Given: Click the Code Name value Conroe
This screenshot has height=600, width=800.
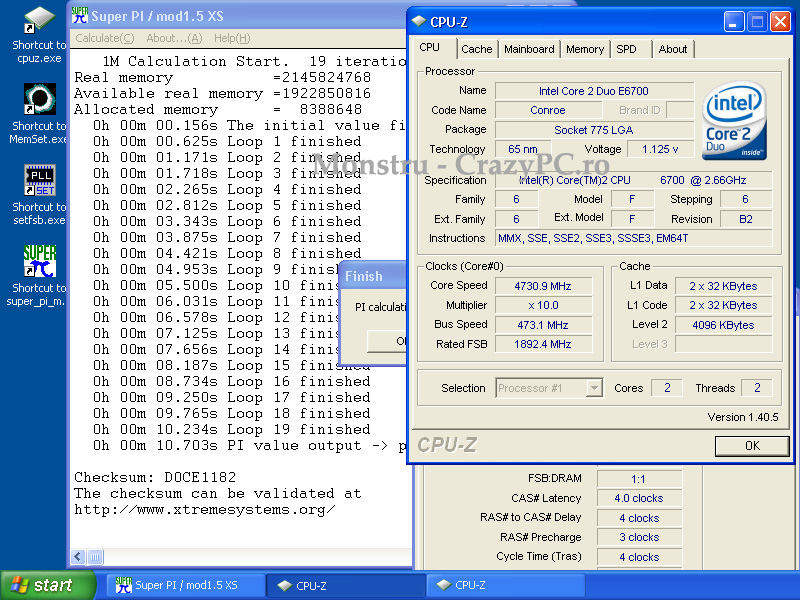Looking at the screenshot, I should click(x=548, y=110).
